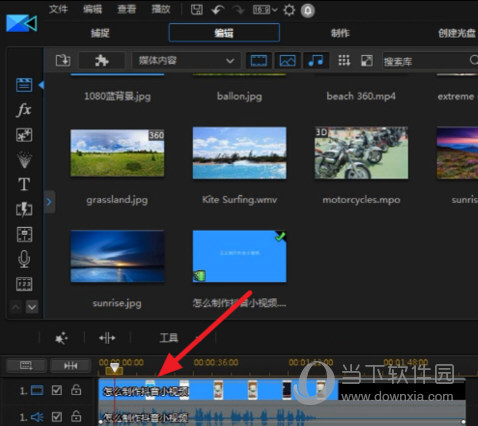Click the timeline playhead marker

(114, 369)
